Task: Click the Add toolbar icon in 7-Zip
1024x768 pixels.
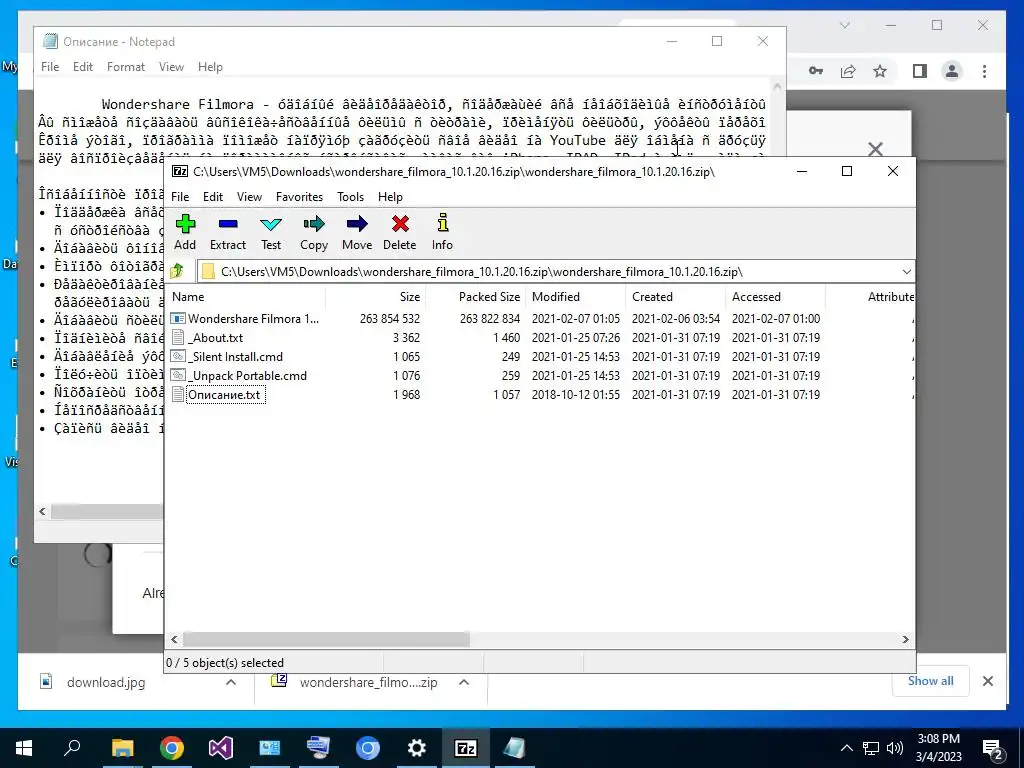Action: tap(185, 232)
